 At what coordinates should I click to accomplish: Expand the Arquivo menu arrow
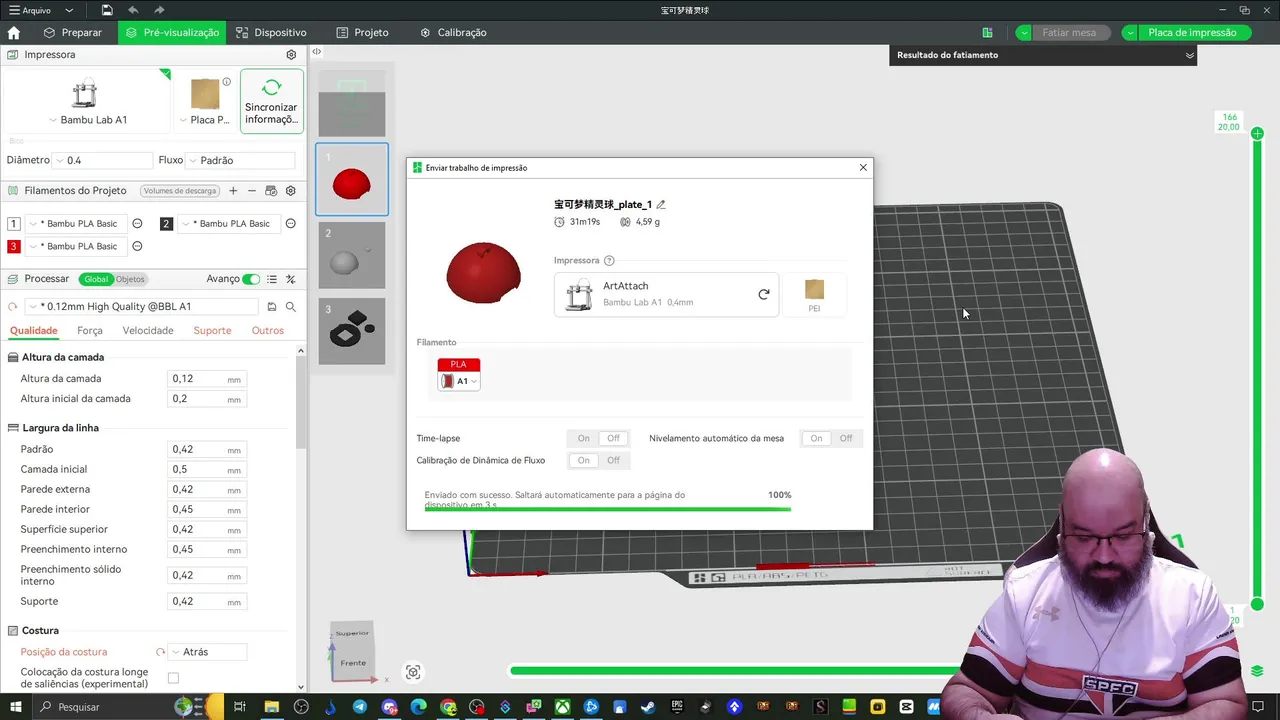click(68, 10)
